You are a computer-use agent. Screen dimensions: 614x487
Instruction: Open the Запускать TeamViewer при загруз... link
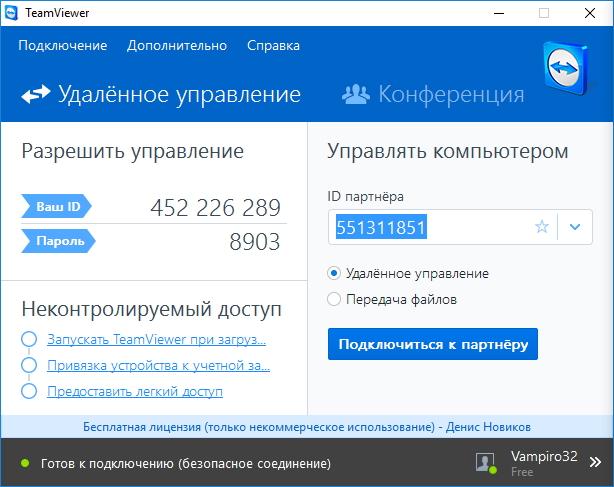click(x=157, y=339)
